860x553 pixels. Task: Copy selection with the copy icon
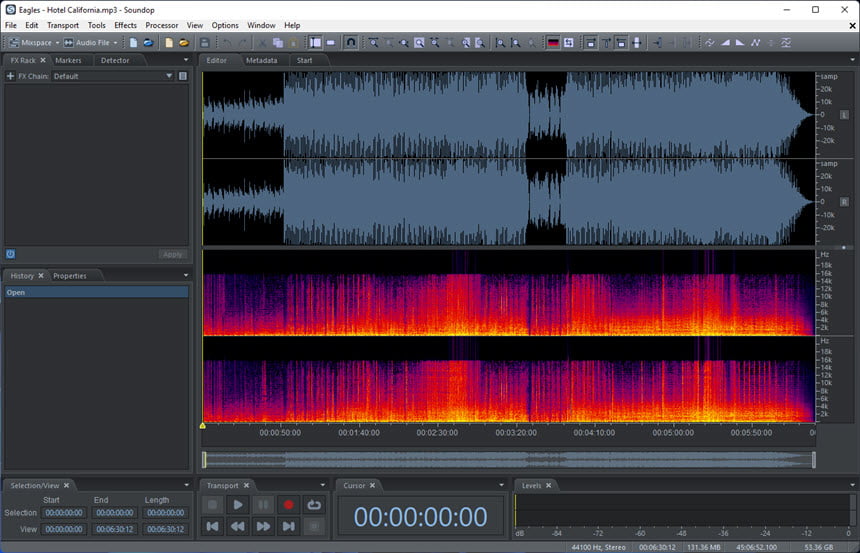coord(278,42)
